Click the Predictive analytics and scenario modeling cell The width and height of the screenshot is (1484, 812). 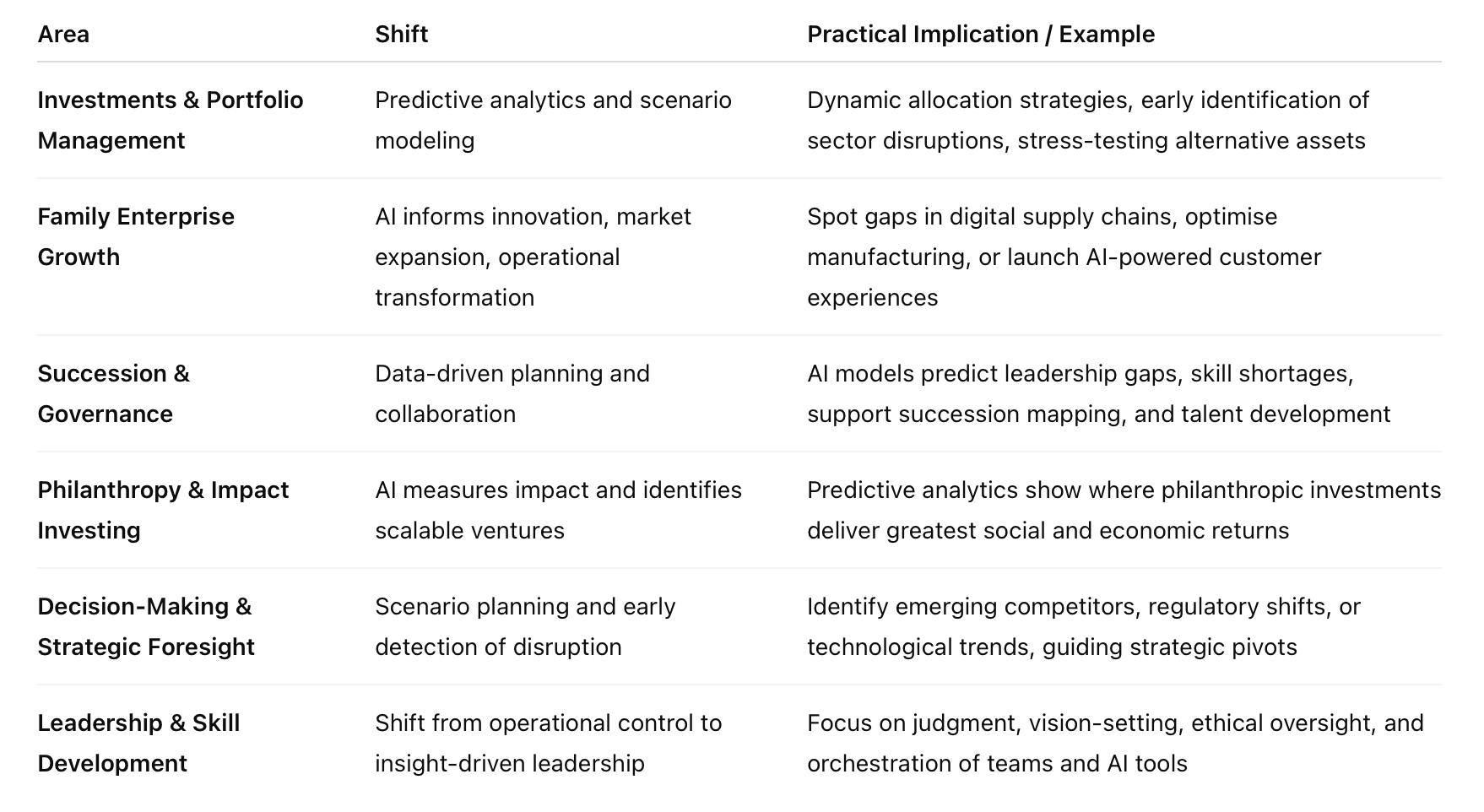[552, 120]
